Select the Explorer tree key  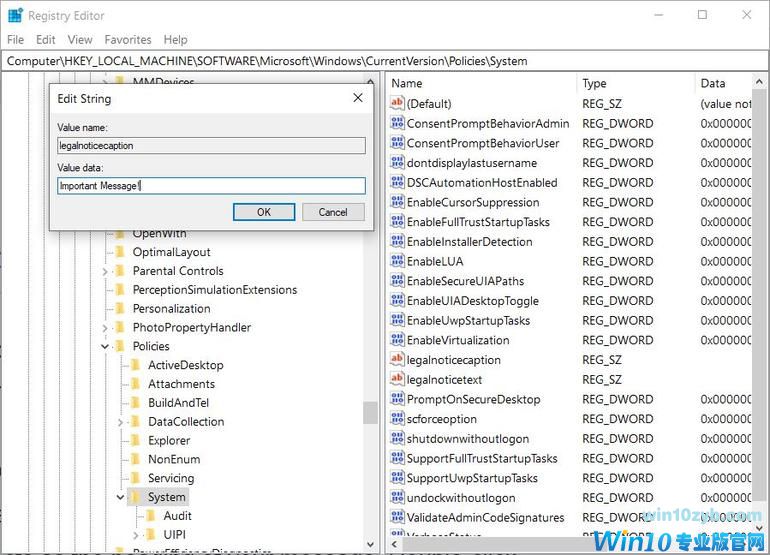(169, 441)
